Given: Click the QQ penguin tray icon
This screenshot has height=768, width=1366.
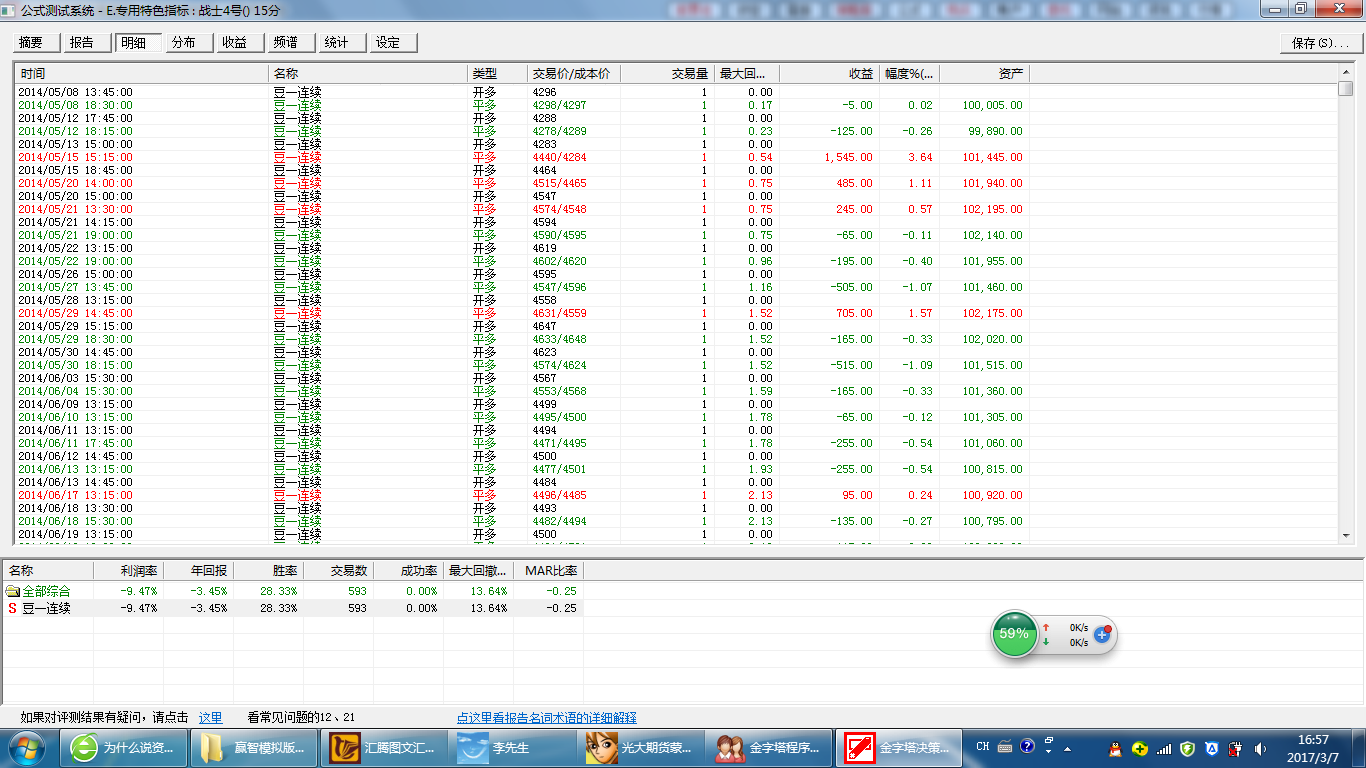Looking at the screenshot, I should point(1115,748).
